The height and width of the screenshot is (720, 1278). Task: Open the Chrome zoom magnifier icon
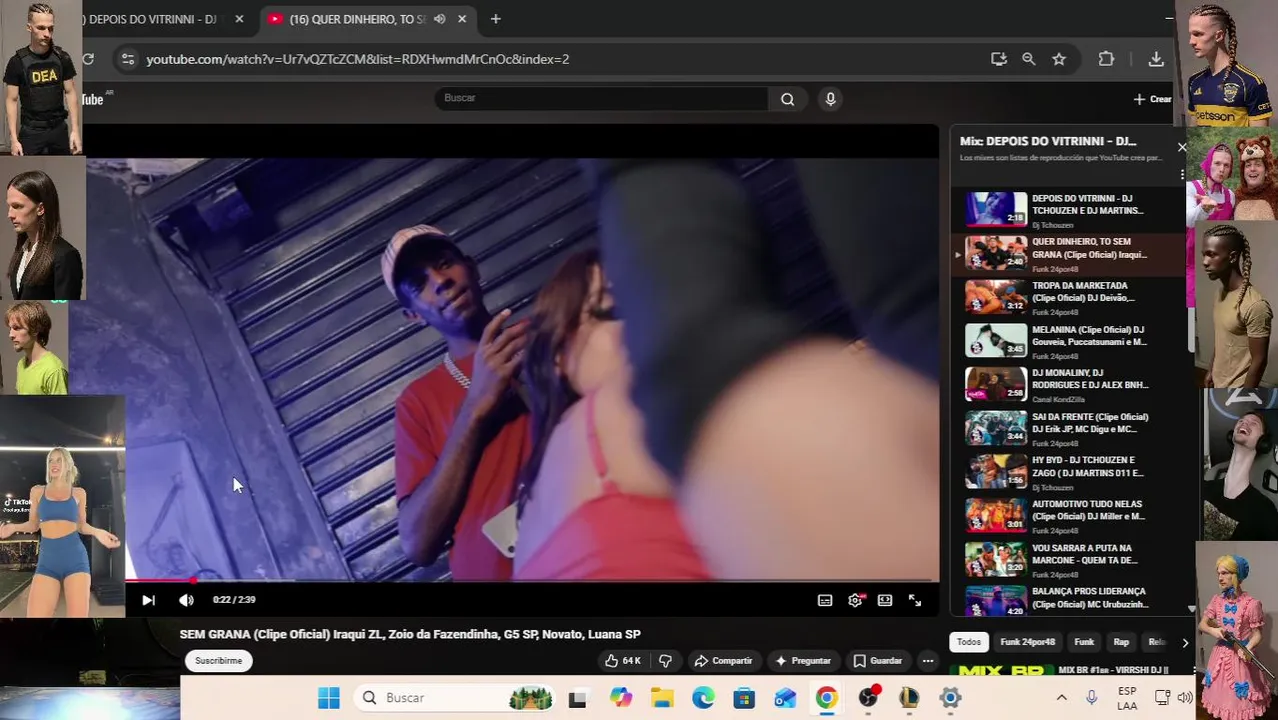point(1028,59)
